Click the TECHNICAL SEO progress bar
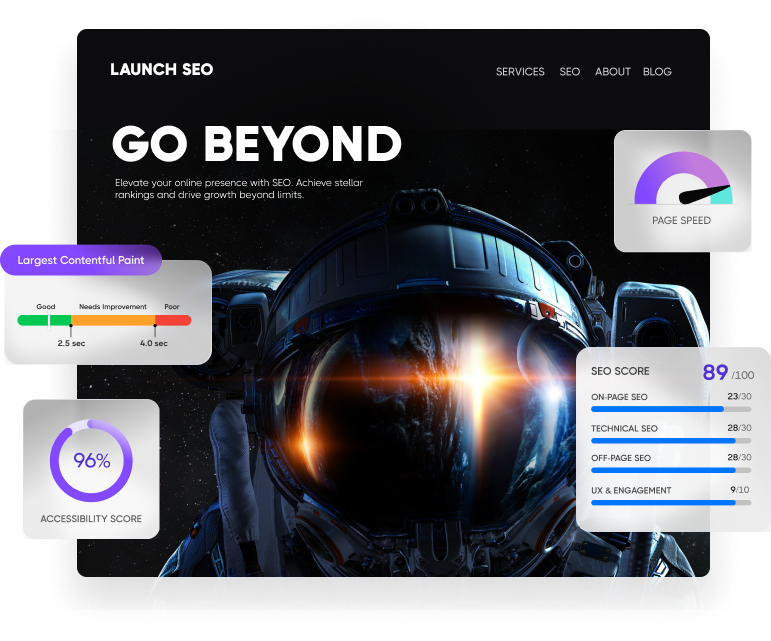The image size is (771, 641). 671,441
